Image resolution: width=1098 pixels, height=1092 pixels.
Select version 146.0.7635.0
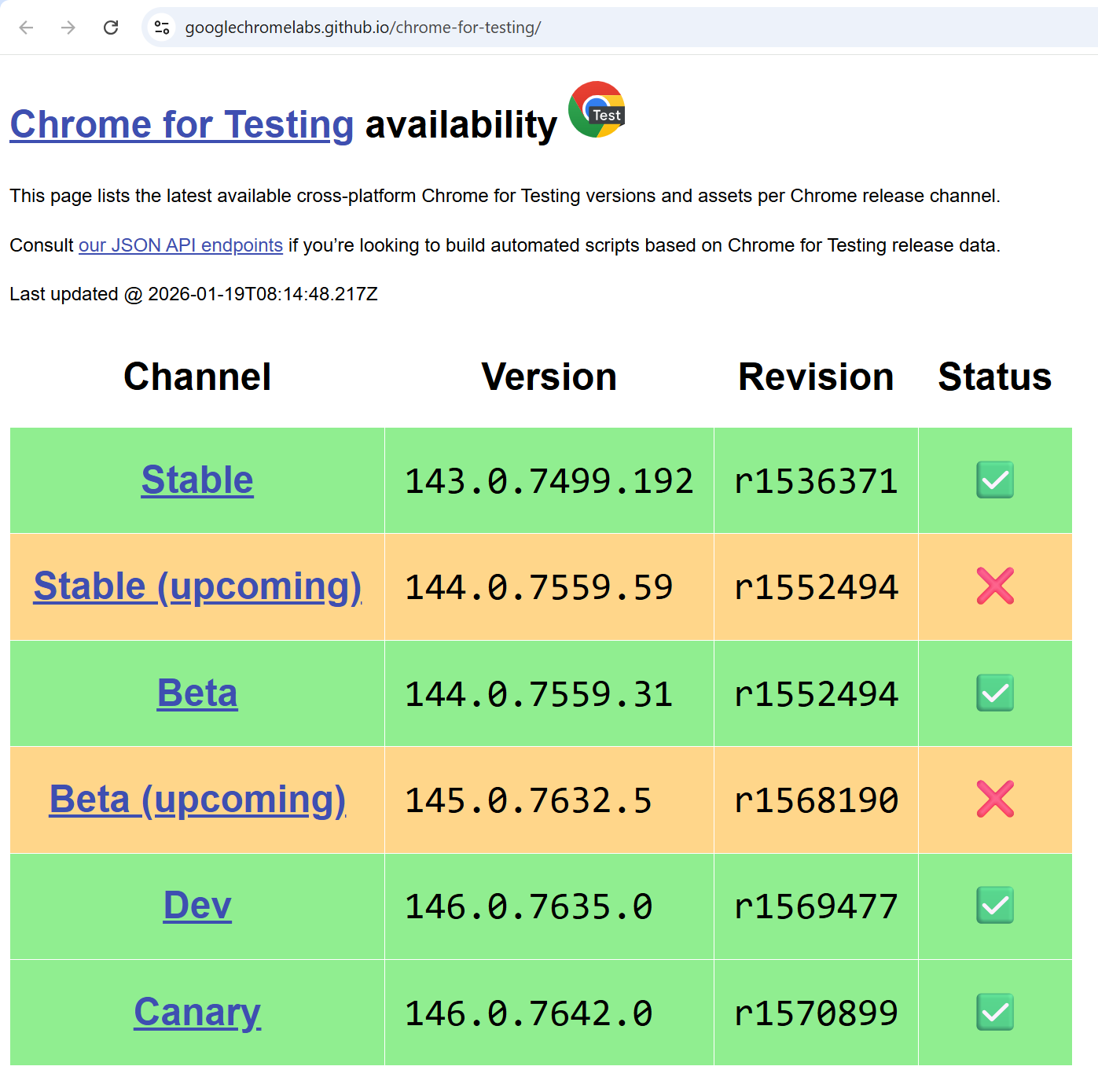tap(529, 906)
